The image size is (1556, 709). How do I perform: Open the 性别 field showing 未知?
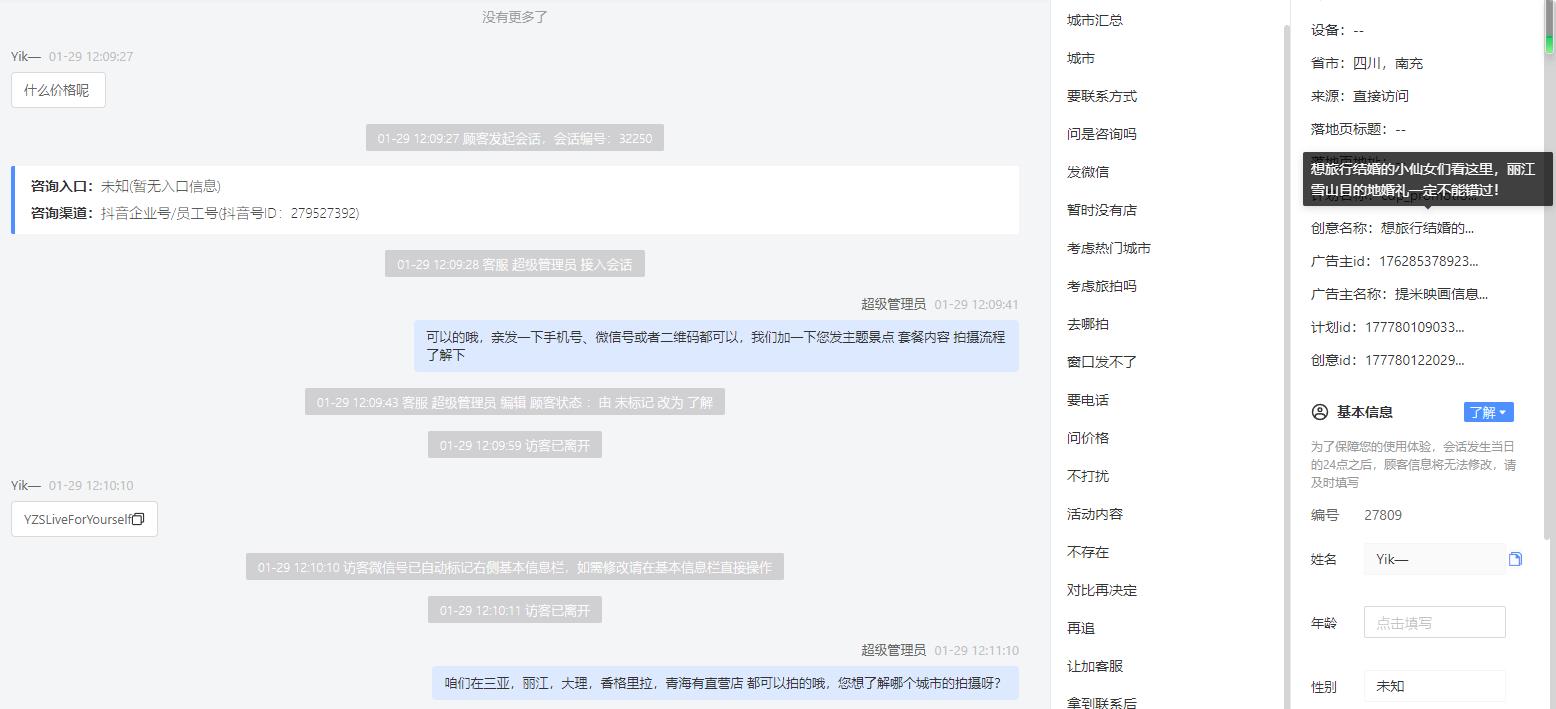pos(1434,686)
